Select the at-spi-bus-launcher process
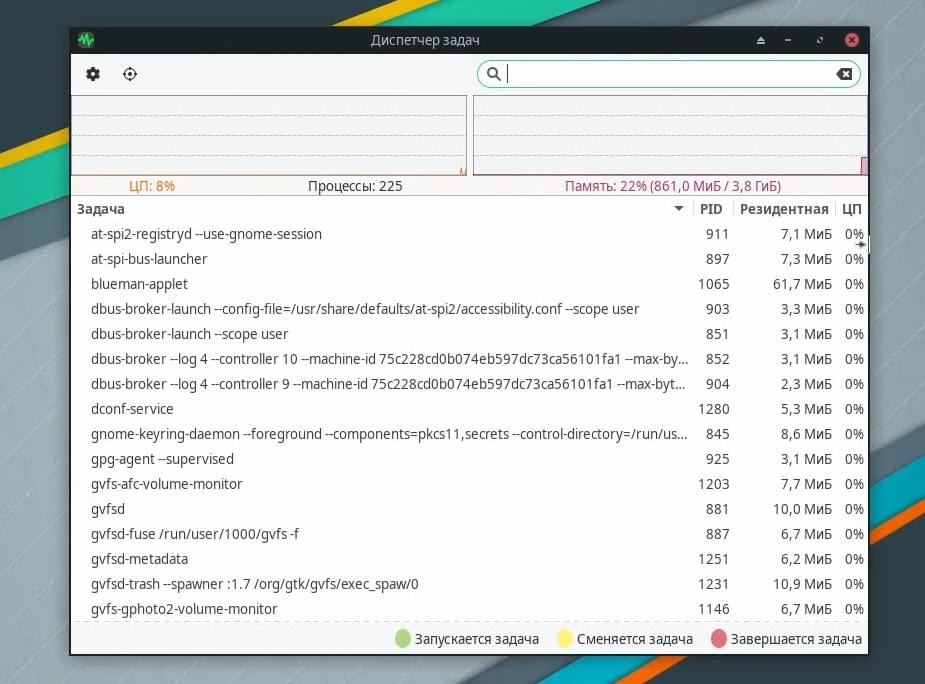The height and width of the screenshot is (684, 925). pyautogui.click(x=469, y=259)
